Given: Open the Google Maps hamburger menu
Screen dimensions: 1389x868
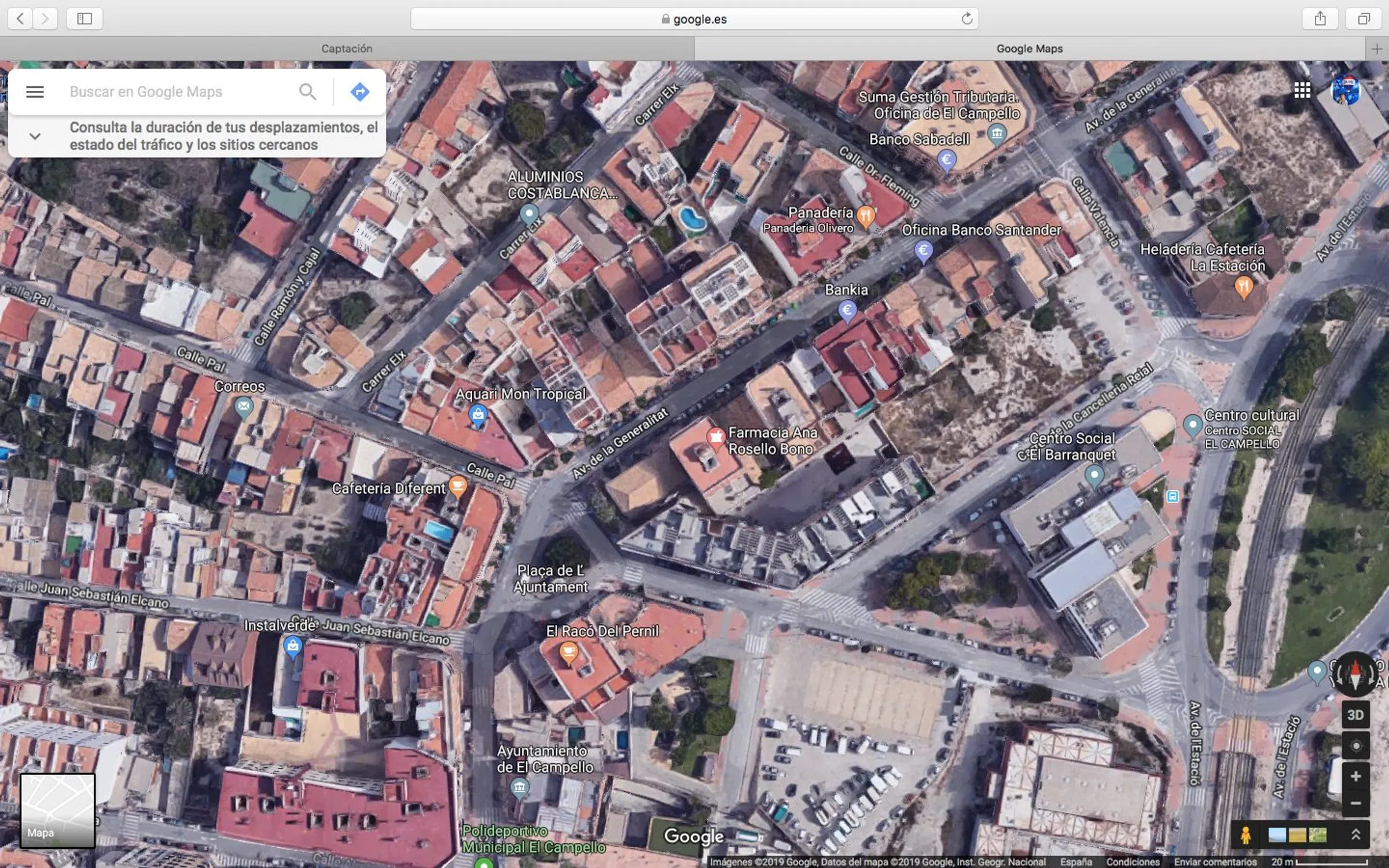Looking at the screenshot, I should pyautogui.click(x=35, y=91).
